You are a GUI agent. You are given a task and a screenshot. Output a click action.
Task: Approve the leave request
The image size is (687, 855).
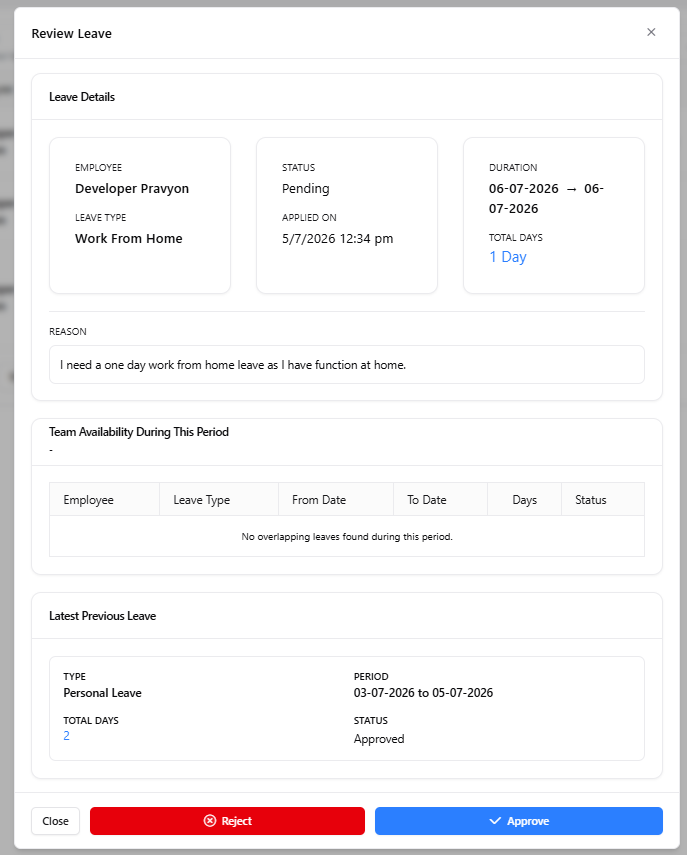[x=519, y=821]
